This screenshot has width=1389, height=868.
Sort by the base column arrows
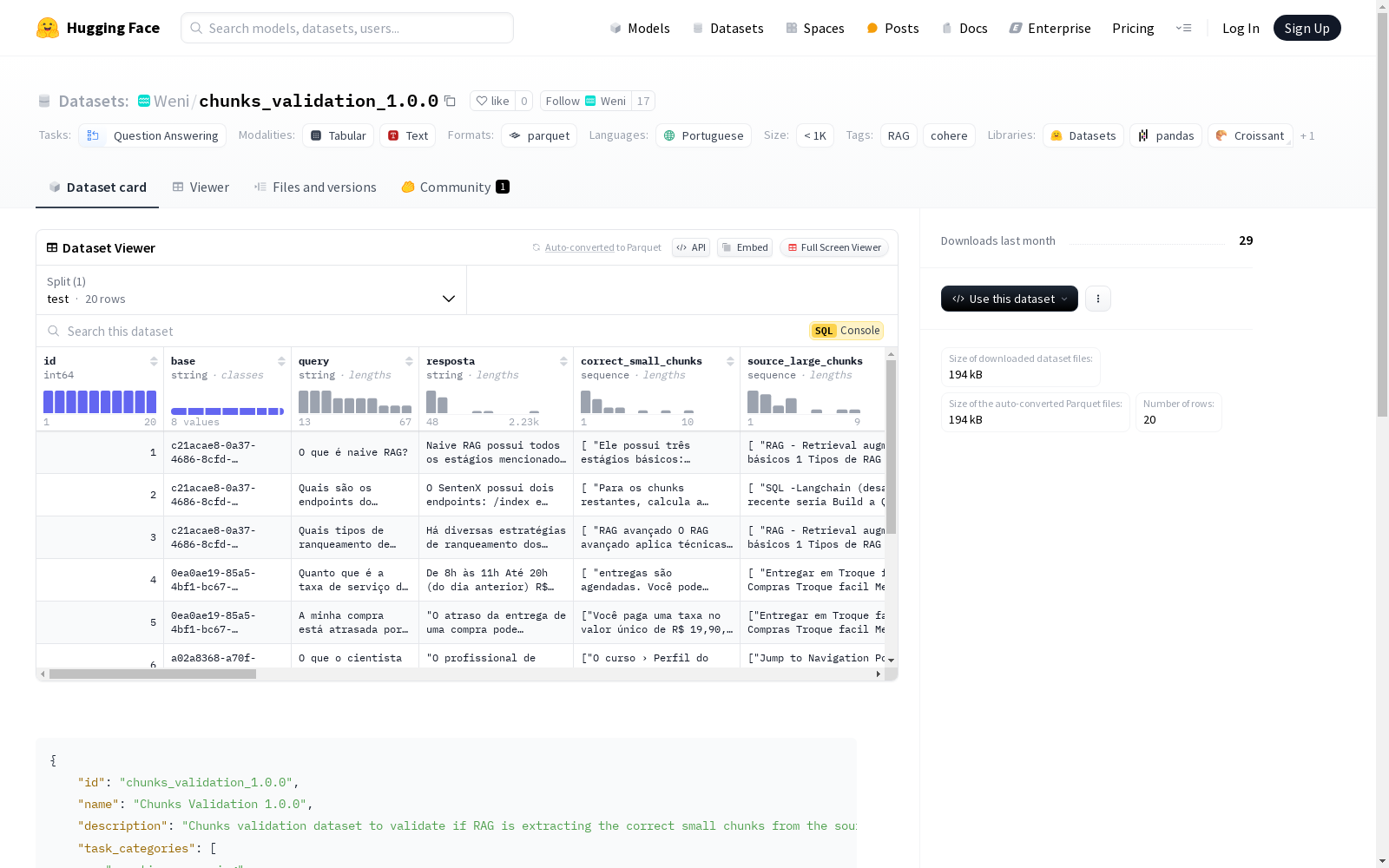(x=281, y=361)
